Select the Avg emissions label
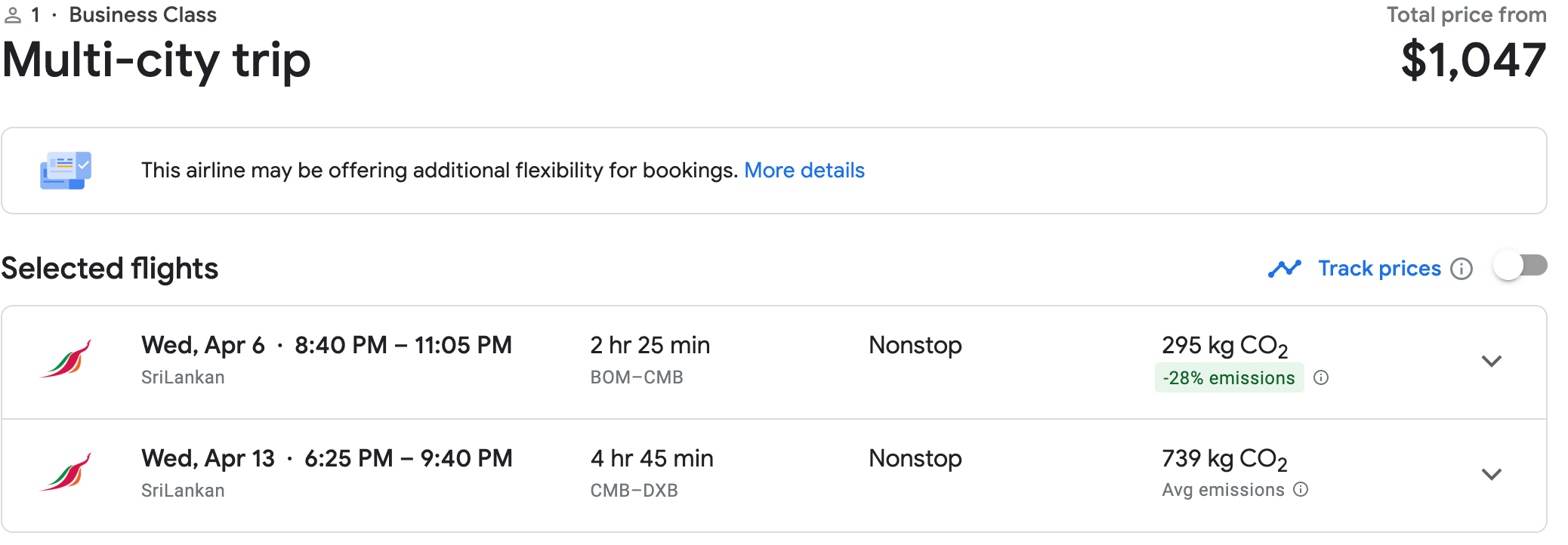This screenshot has width=1568, height=545. coord(1222,490)
